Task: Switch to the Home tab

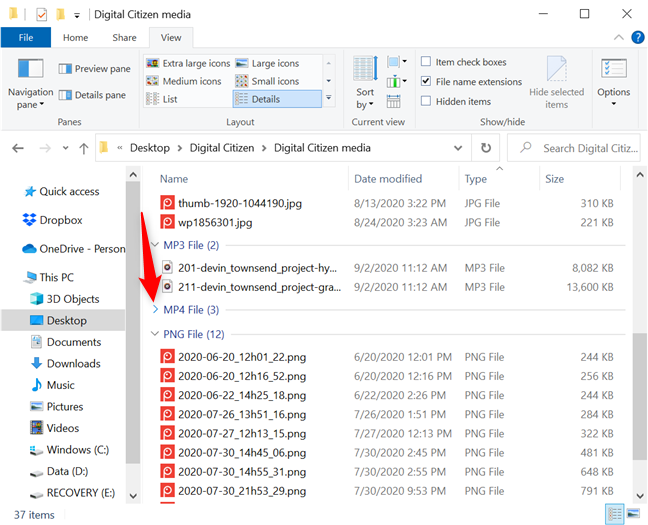Action: click(75, 38)
